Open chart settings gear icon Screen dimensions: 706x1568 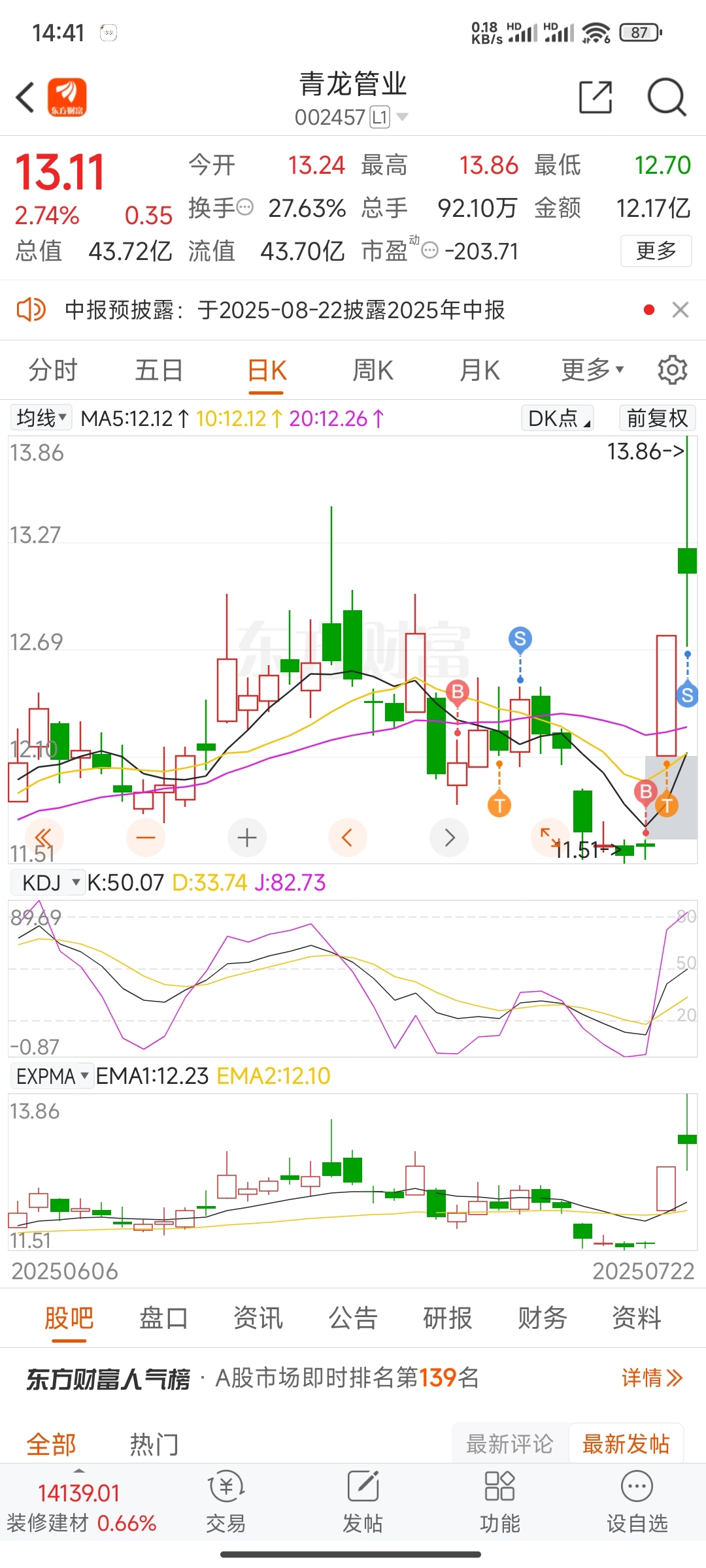coord(672,370)
